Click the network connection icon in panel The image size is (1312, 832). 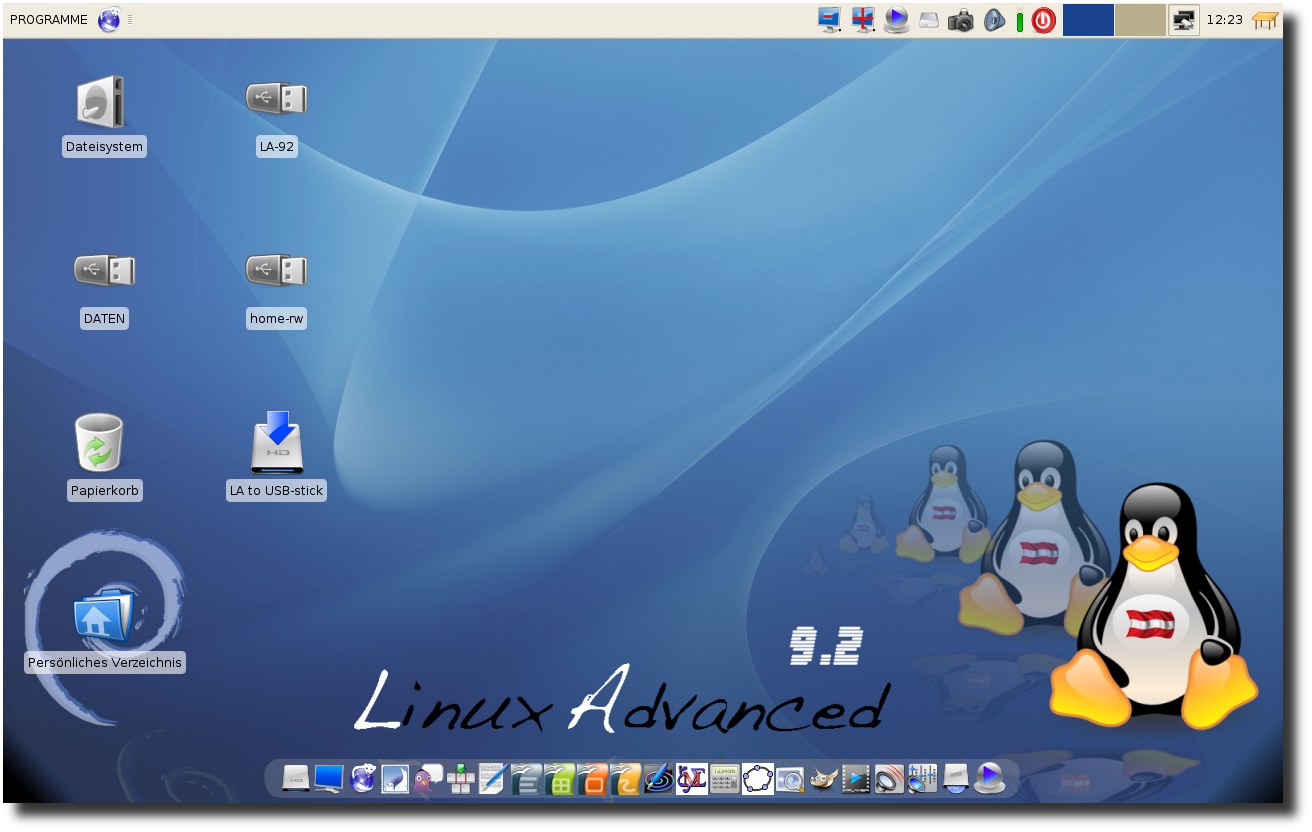[1185, 20]
